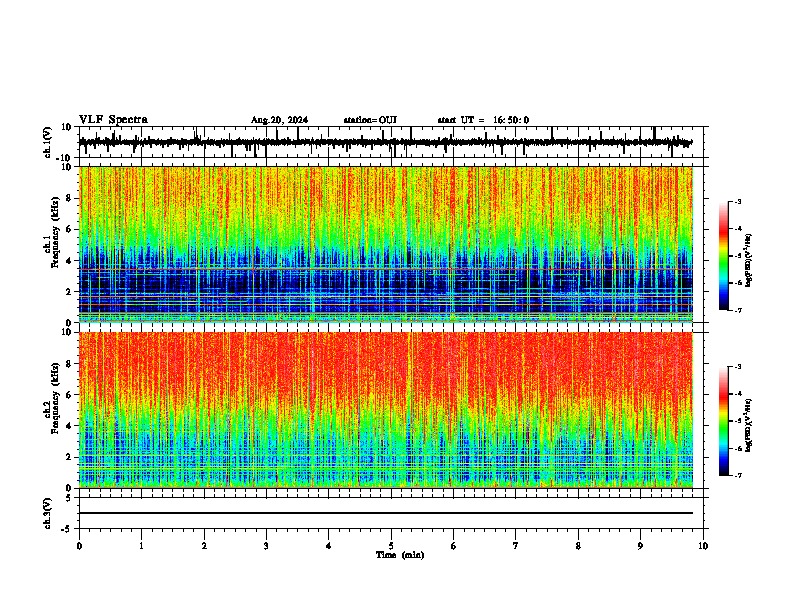The image size is (792, 612).
Task: Click the ch.1 color scale bar
Action: (723, 256)
